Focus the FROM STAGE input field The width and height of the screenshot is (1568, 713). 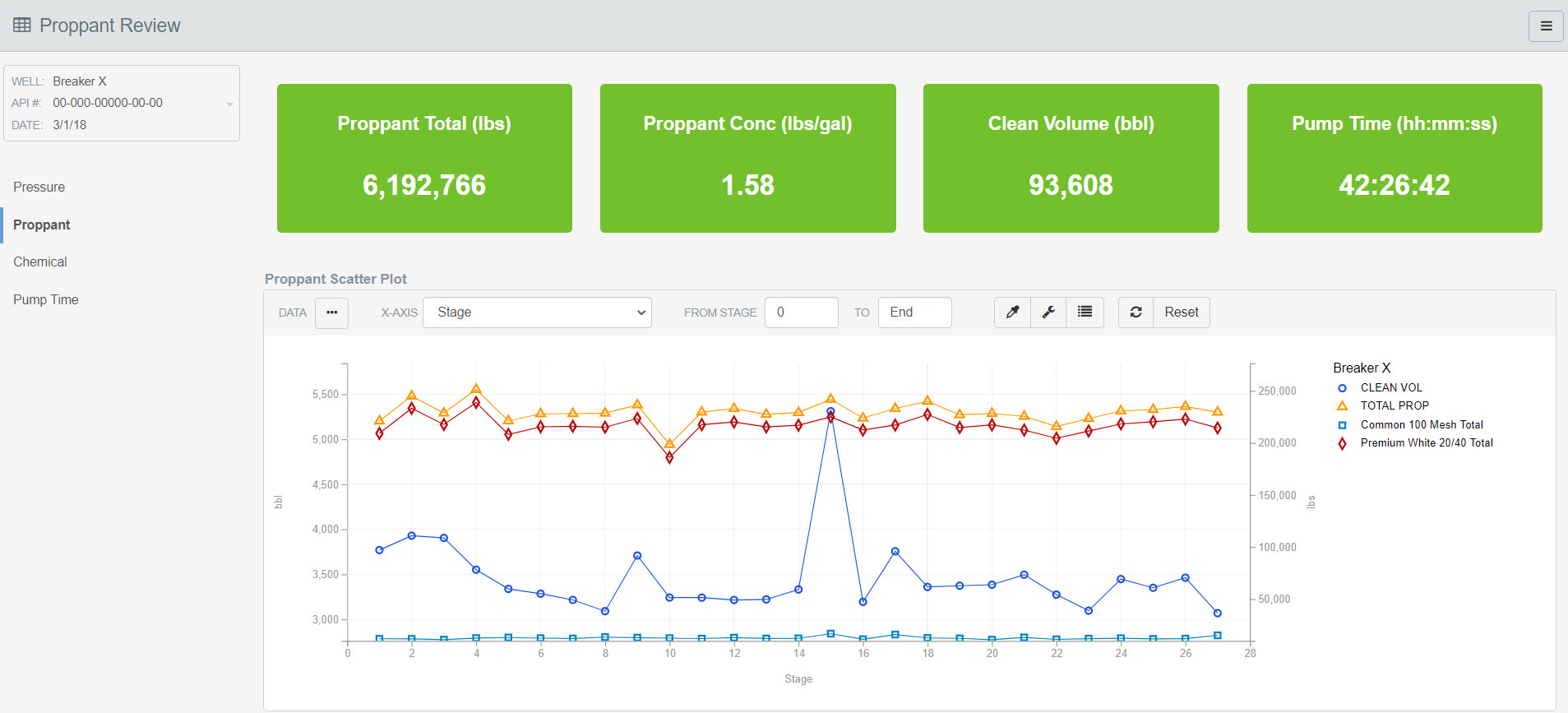point(801,313)
